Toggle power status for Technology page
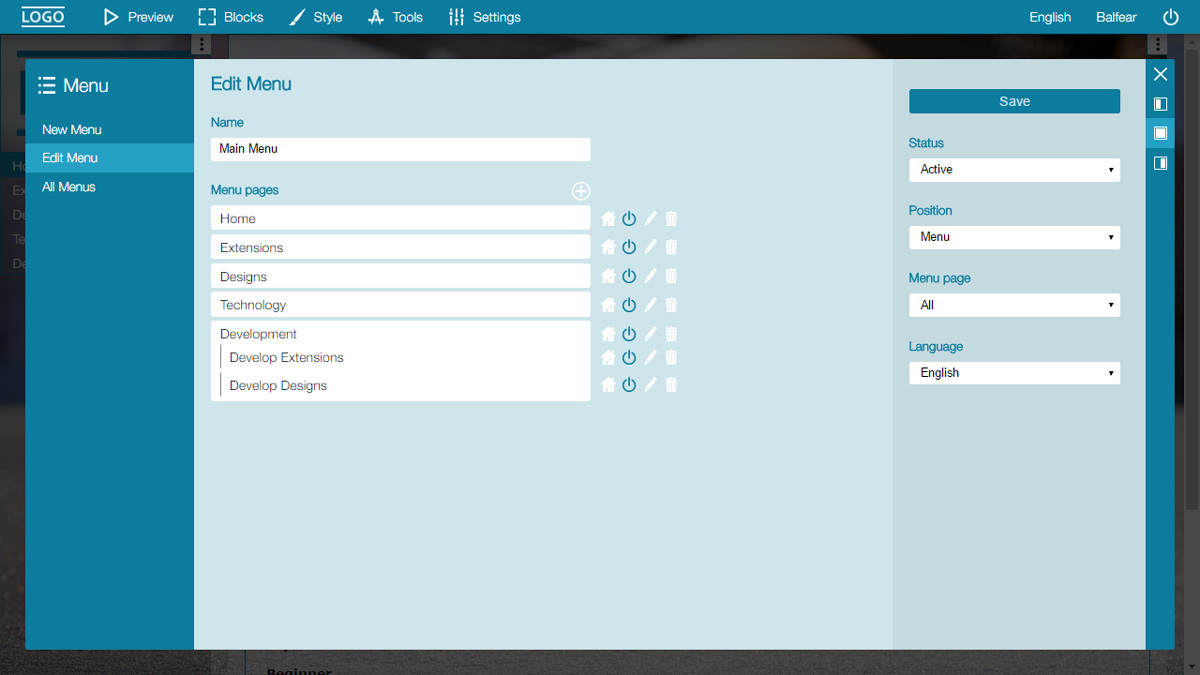This screenshot has width=1200, height=675. click(629, 305)
